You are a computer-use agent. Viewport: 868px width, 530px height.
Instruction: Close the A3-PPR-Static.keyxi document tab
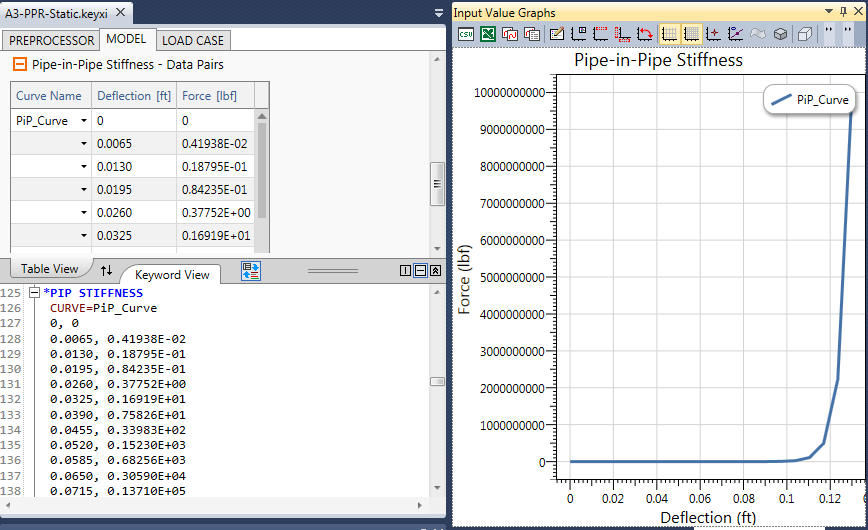pos(121,12)
